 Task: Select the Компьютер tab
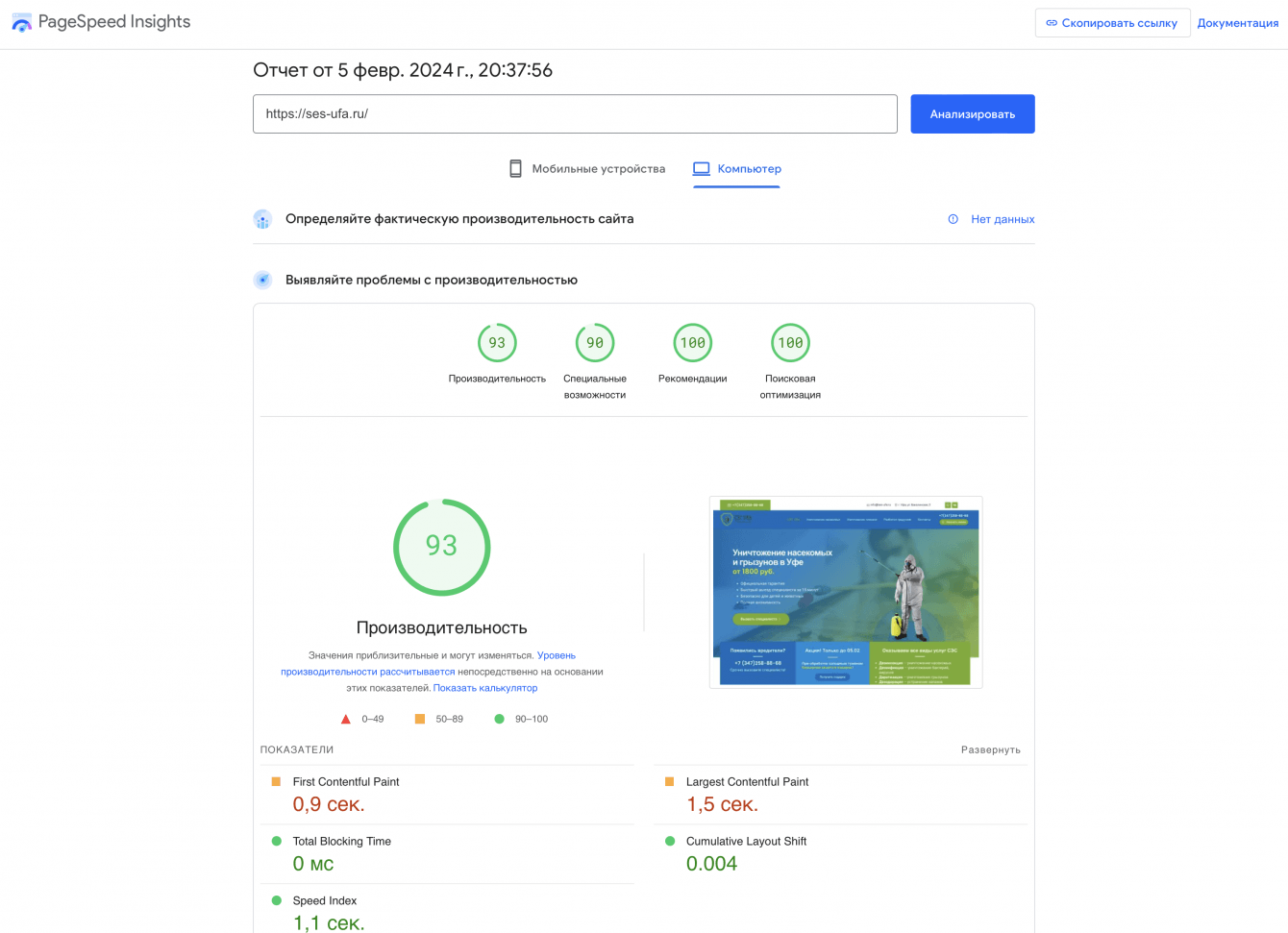[737, 169]
